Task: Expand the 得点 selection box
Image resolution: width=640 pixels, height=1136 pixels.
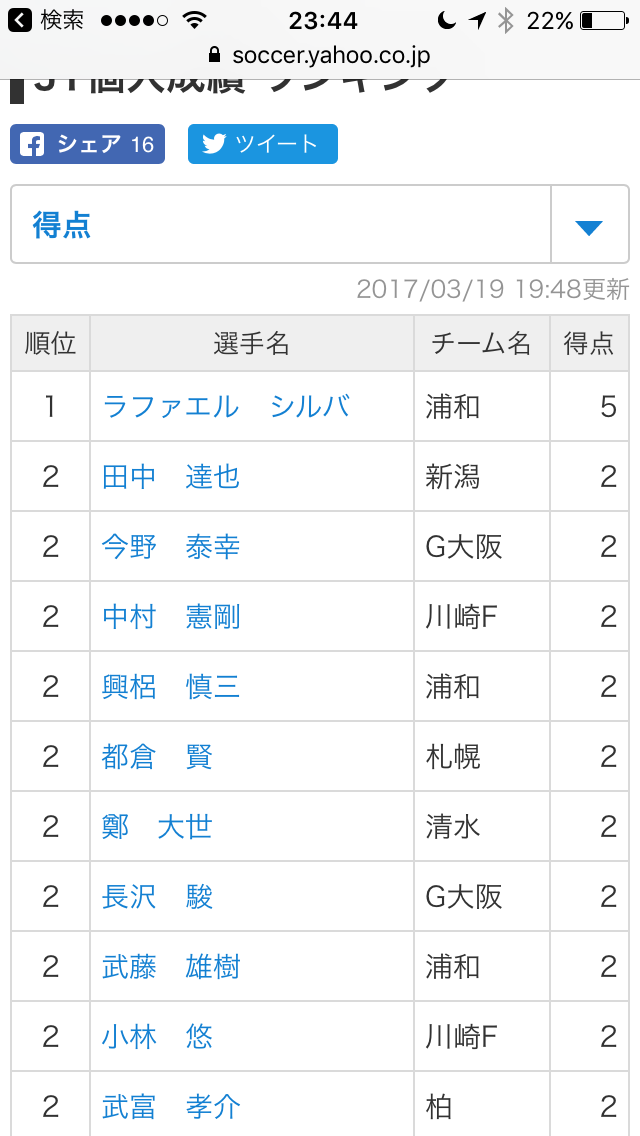Action: pyautogui.click(x=280, y=226)
